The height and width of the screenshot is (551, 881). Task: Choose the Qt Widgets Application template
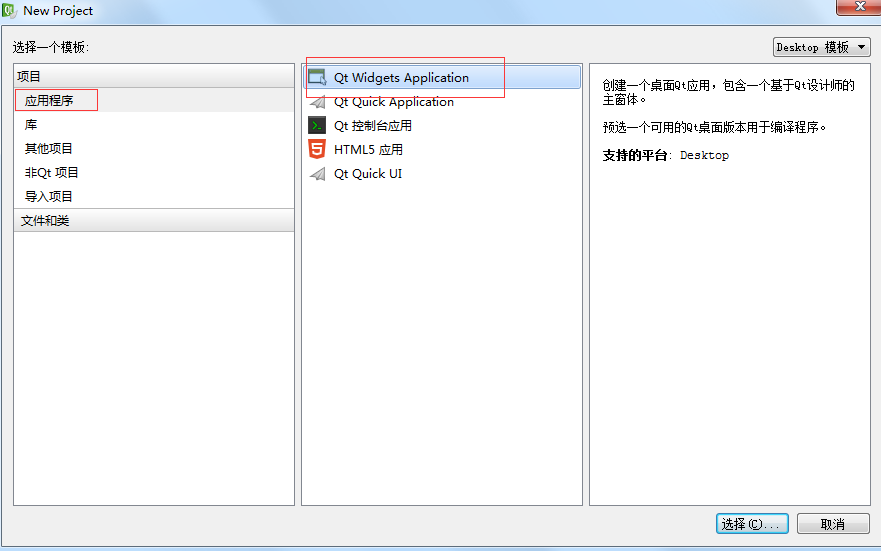point(442,78)
